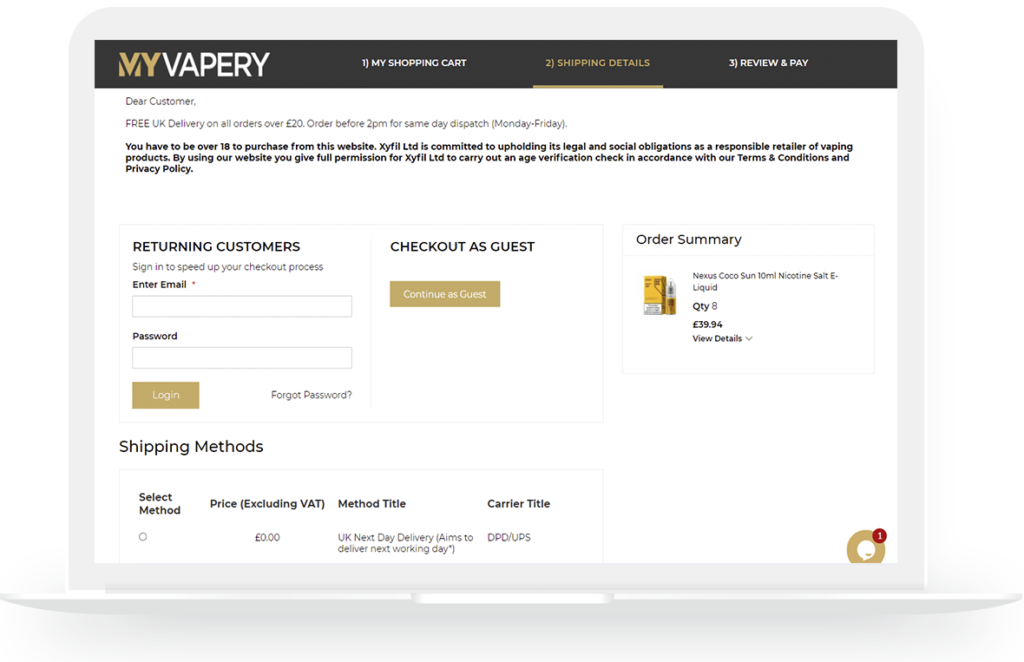This screenshot has height=662, width=1024.
Task: Click the red chat notification badge
Action: click(x=879, y=536)
